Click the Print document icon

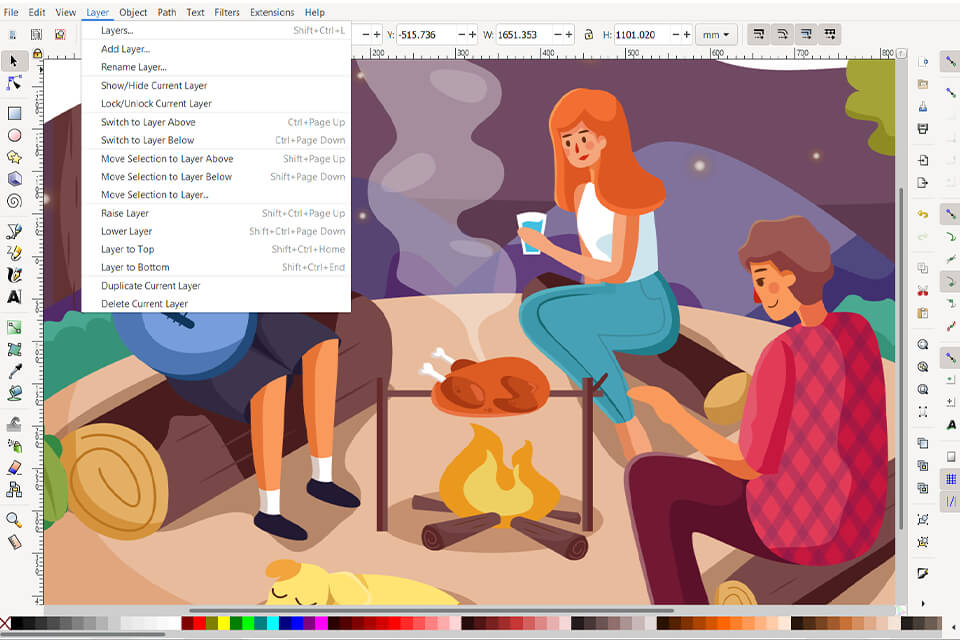coord(923,129)
